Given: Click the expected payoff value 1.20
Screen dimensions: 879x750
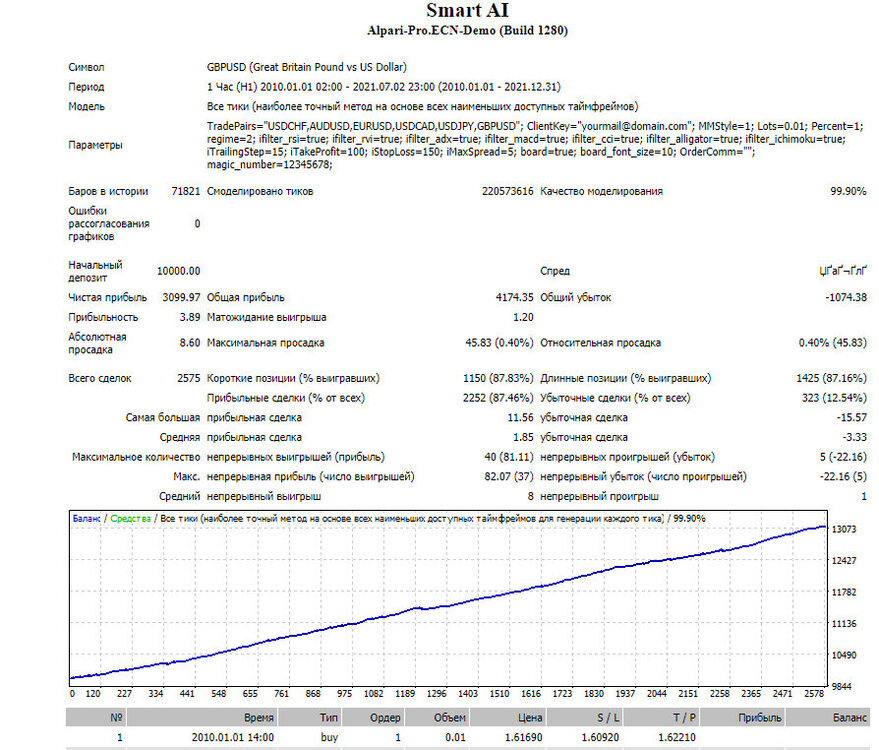Looking at the screenshot, I should (x=523, y=317).
